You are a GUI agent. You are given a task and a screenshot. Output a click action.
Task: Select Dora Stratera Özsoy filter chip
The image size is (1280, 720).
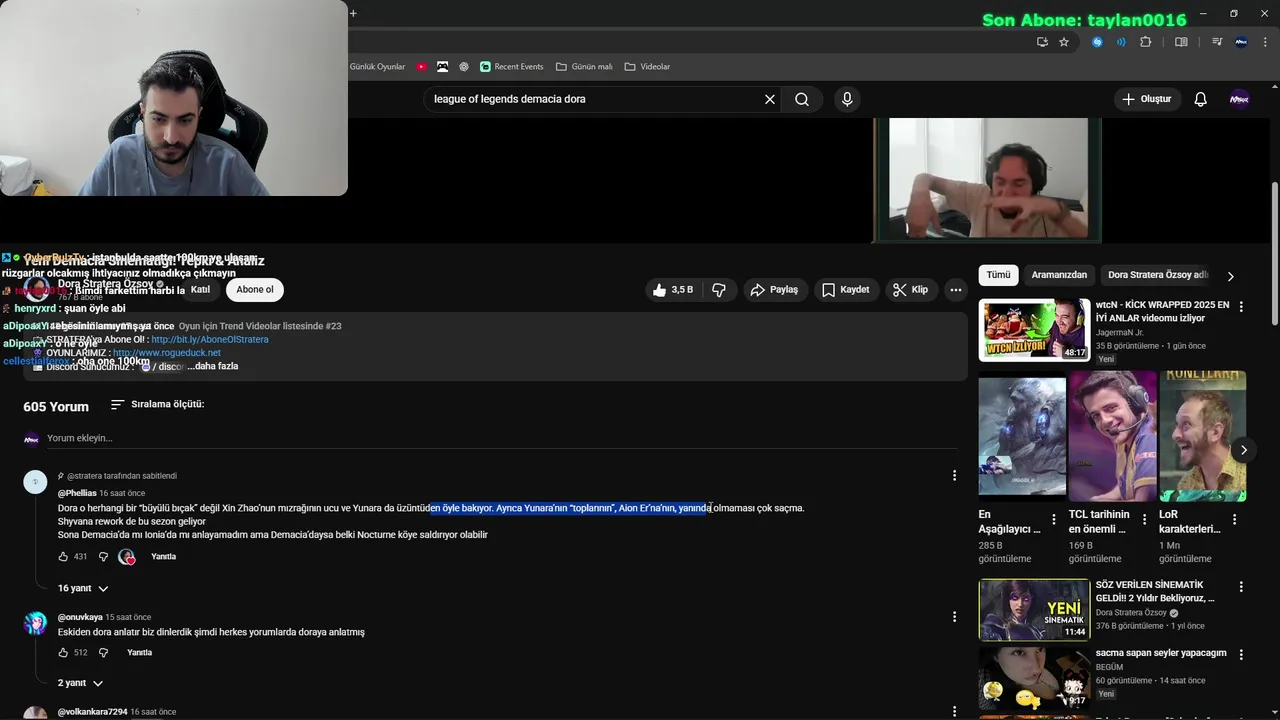click(x=1158, y=275)
